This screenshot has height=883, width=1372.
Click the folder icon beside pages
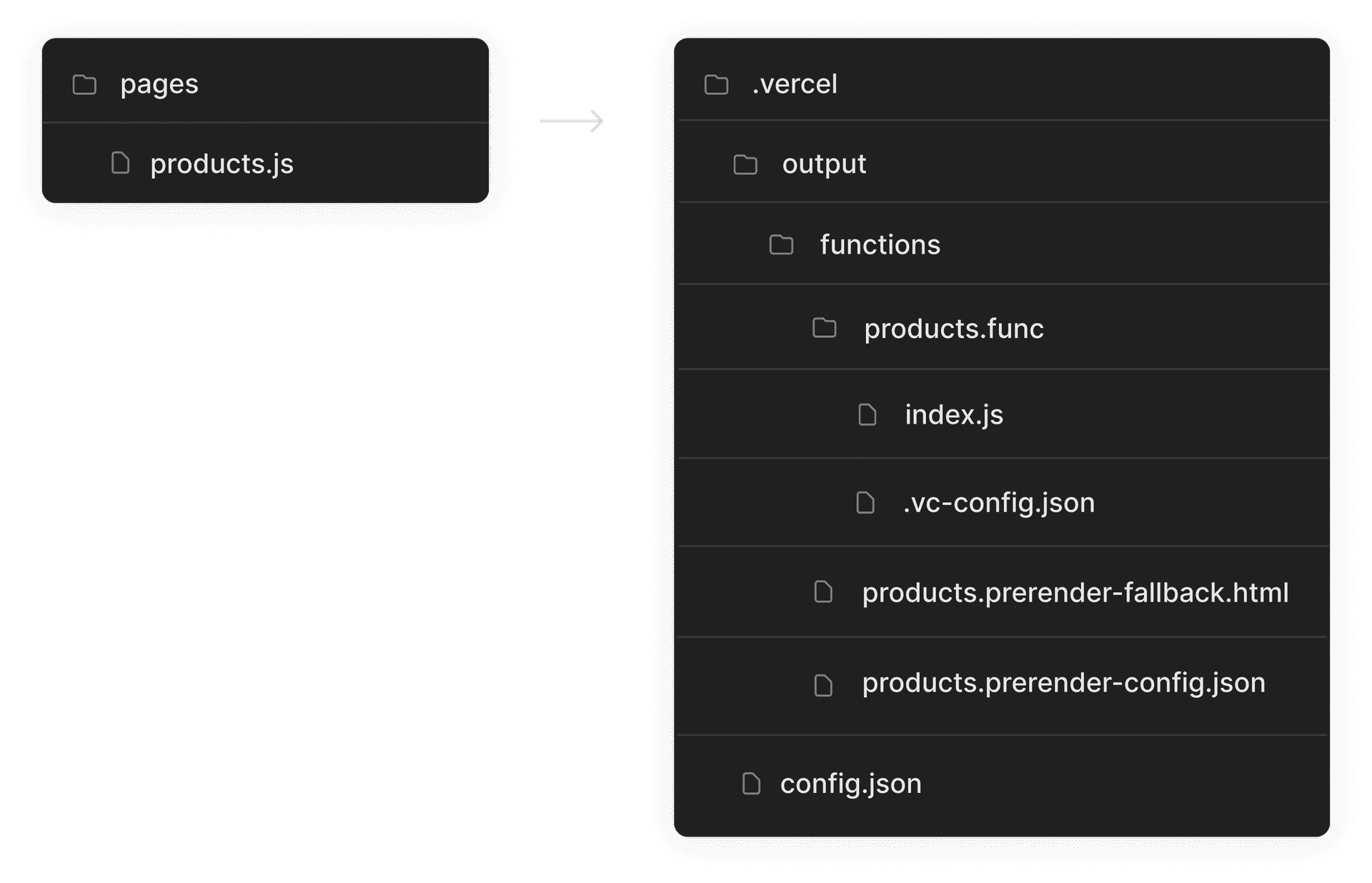(84, 85)
